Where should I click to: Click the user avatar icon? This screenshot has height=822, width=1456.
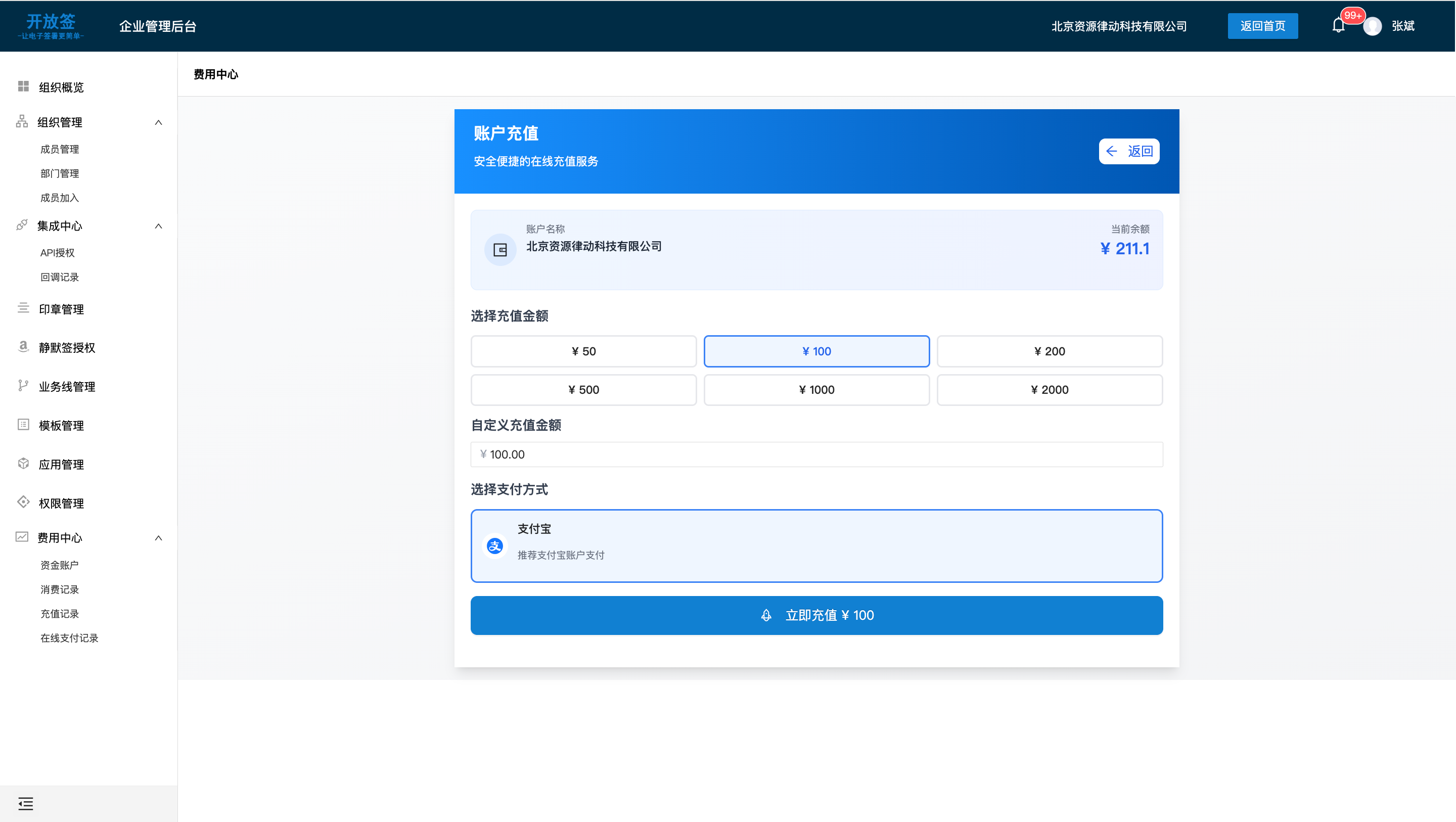point(1373,27)
